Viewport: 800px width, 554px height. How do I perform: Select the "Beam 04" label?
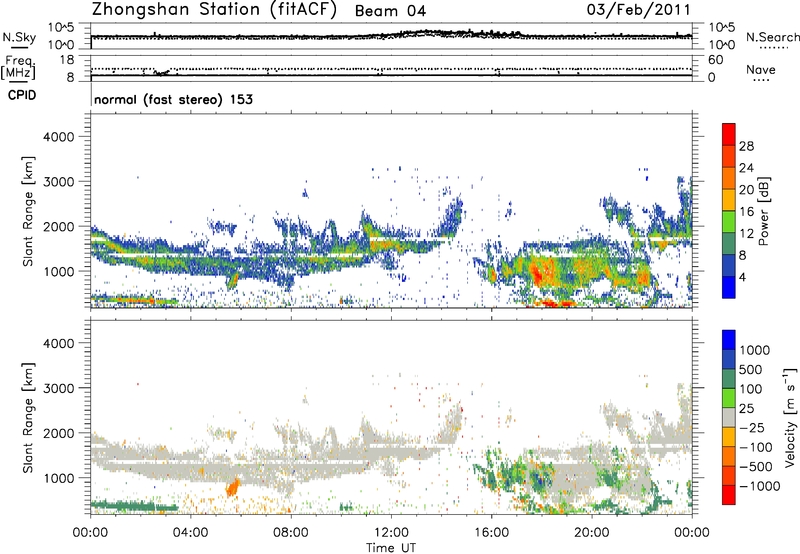390,11
